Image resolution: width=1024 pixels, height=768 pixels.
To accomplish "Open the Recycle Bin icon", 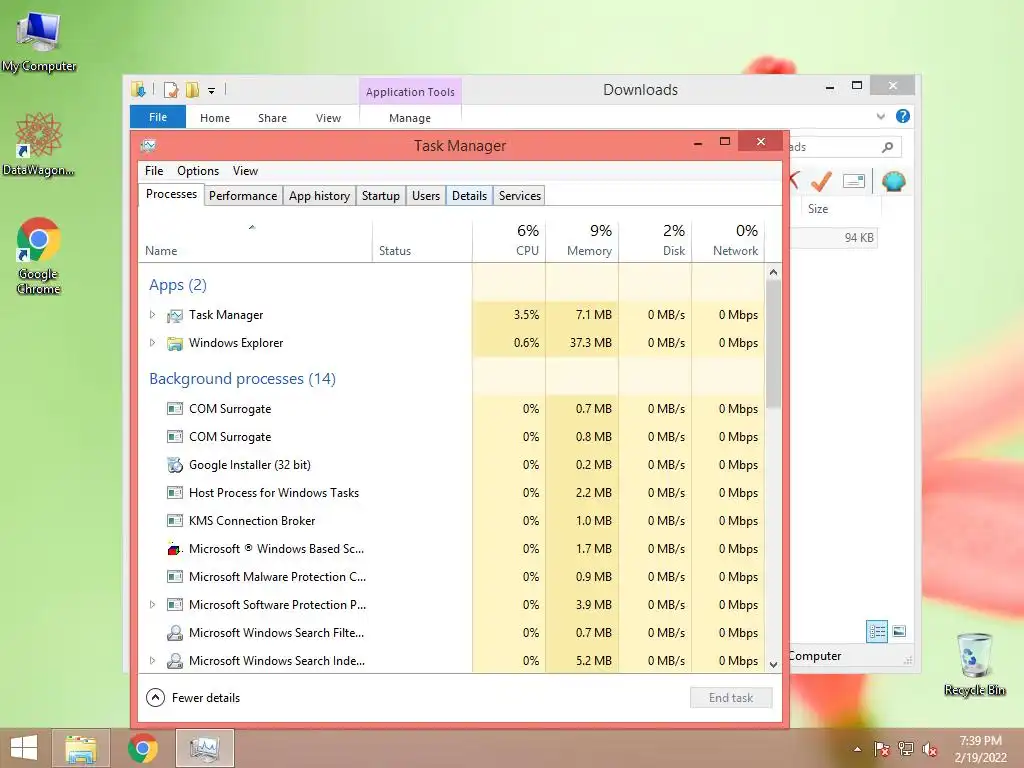I will 974,663.
